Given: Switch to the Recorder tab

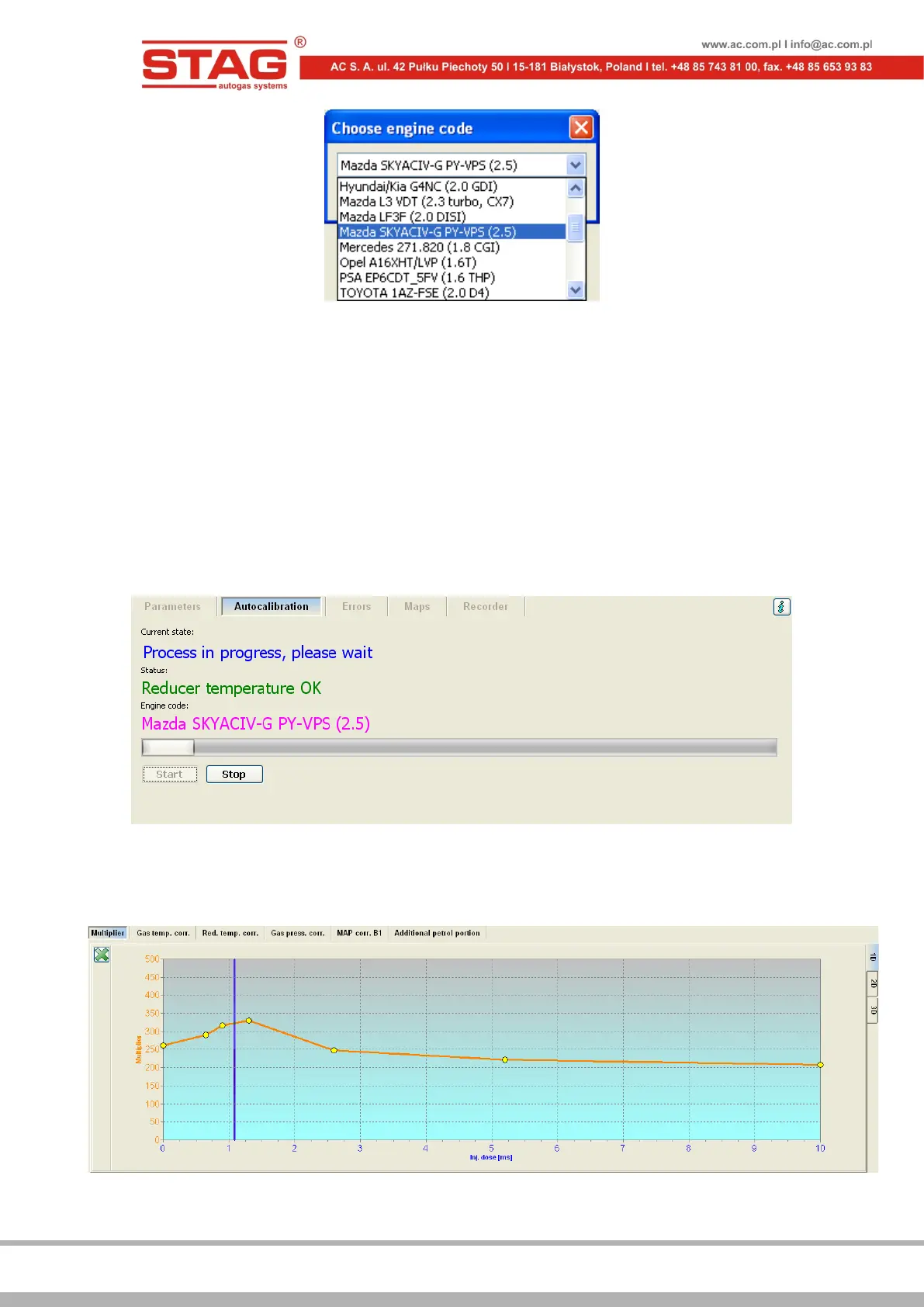Looking at the screenshot, I should (x=486, y=606).
